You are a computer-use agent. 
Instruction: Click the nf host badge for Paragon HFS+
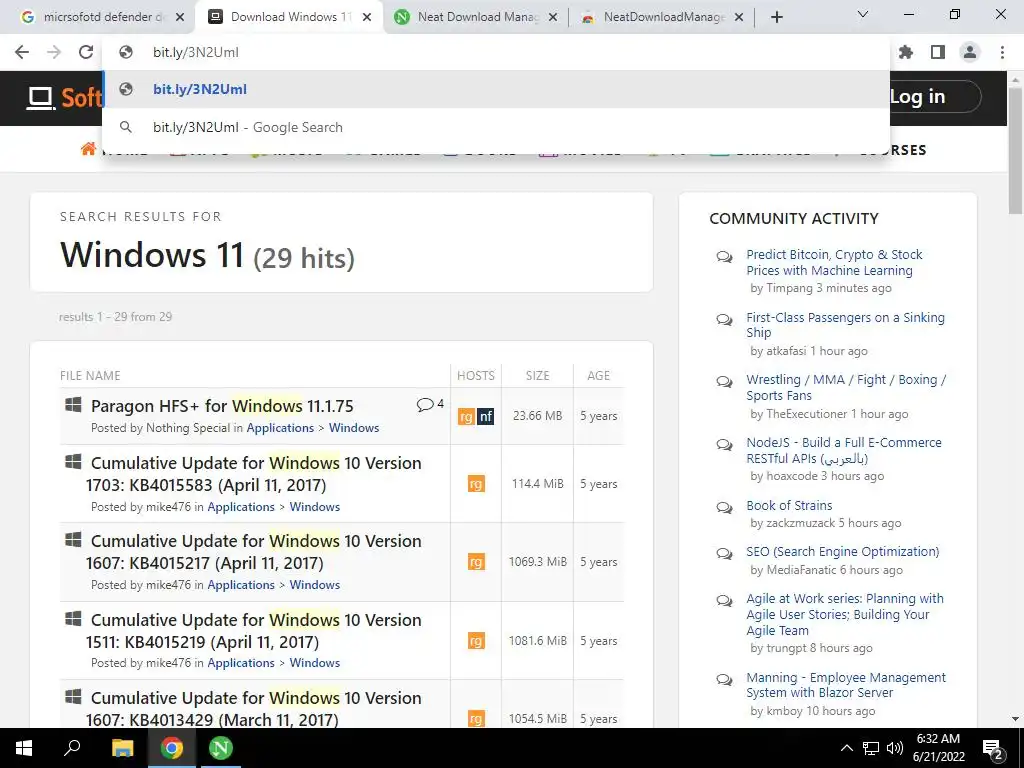coord(486,416)
